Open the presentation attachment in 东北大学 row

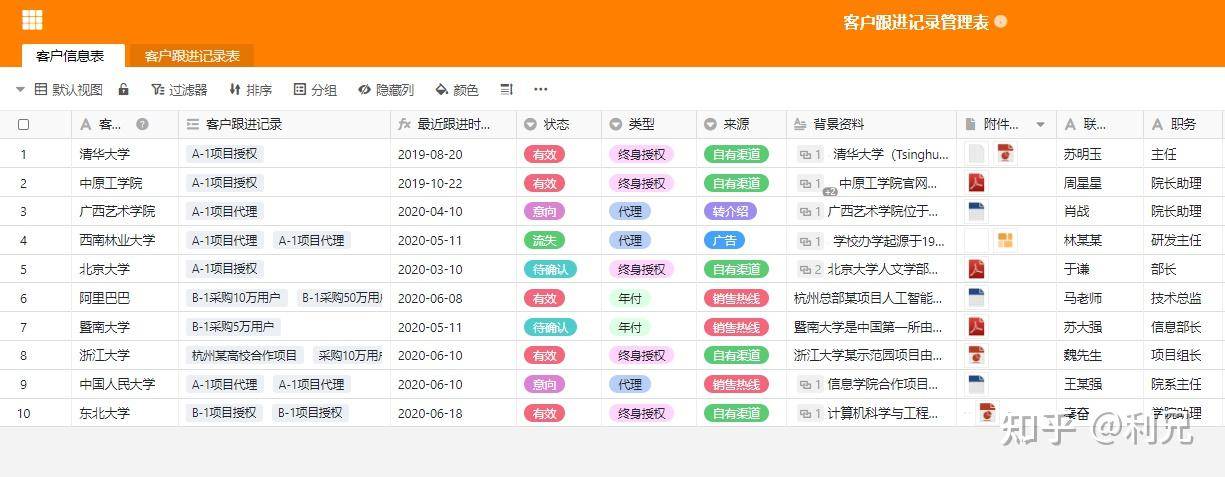(x=987, y=412)
